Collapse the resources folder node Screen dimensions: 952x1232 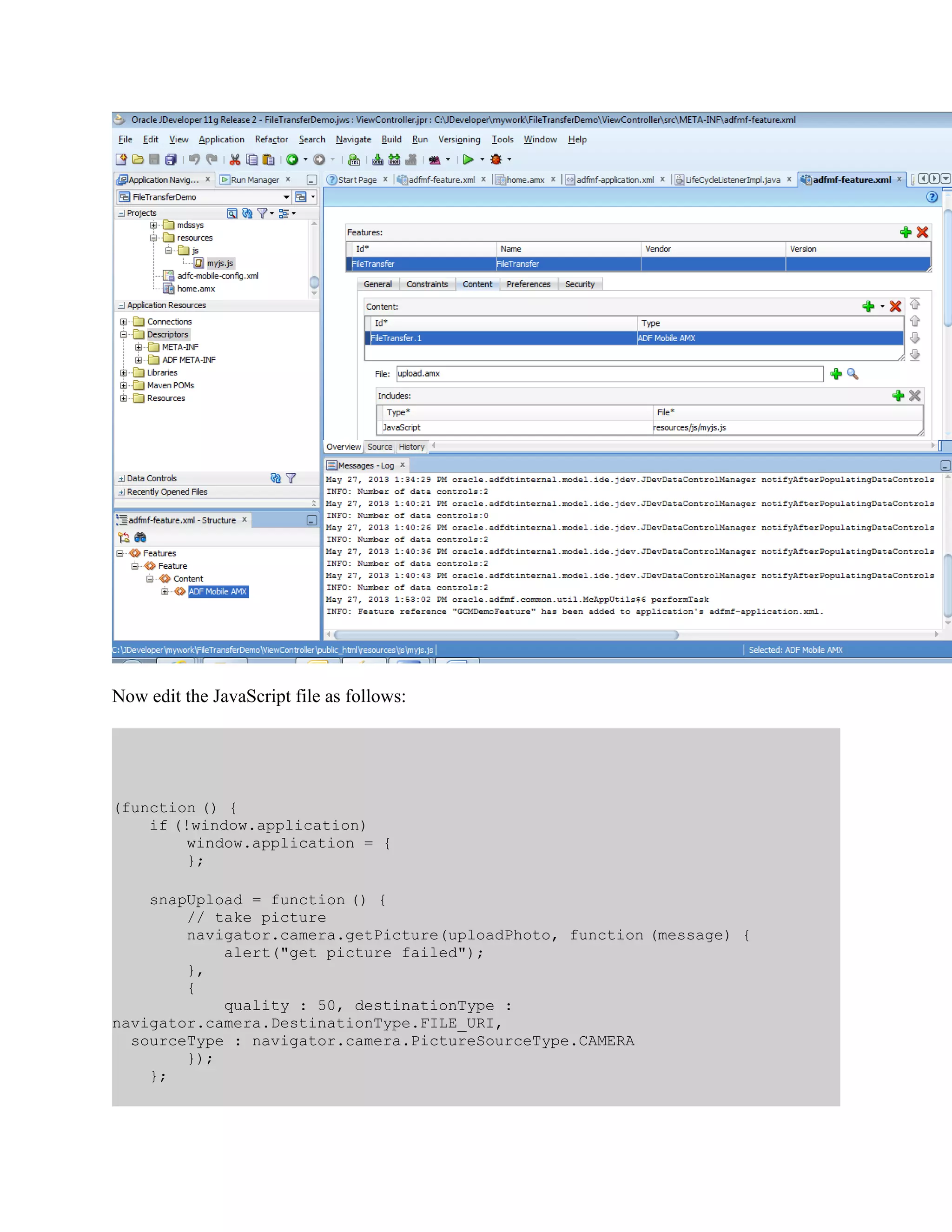pyautogui.click(x=153, y=238)
